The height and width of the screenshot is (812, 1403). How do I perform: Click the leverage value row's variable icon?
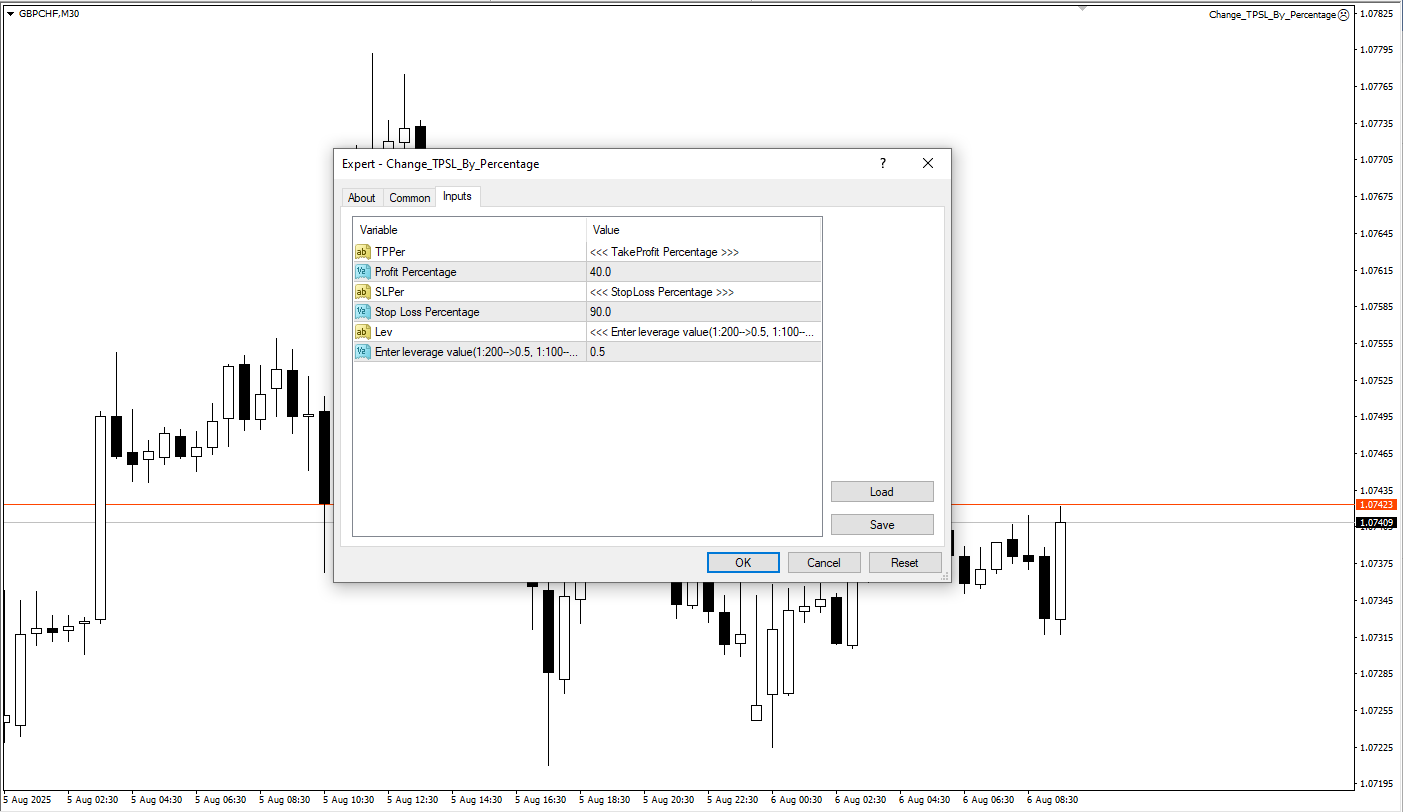(x=363, y=352)
